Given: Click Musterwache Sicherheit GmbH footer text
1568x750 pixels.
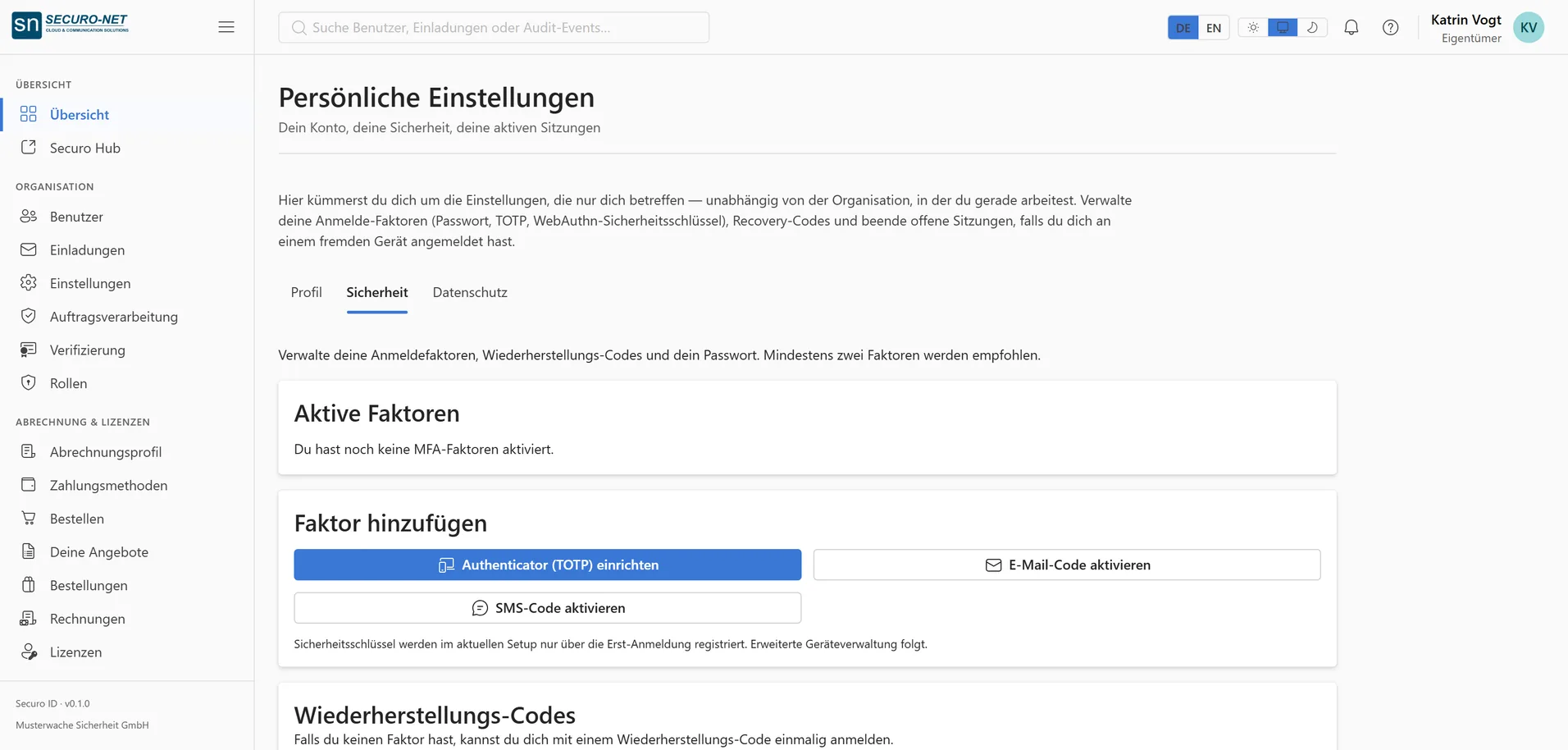Looking at the screenshot, I should pos(82,725).
